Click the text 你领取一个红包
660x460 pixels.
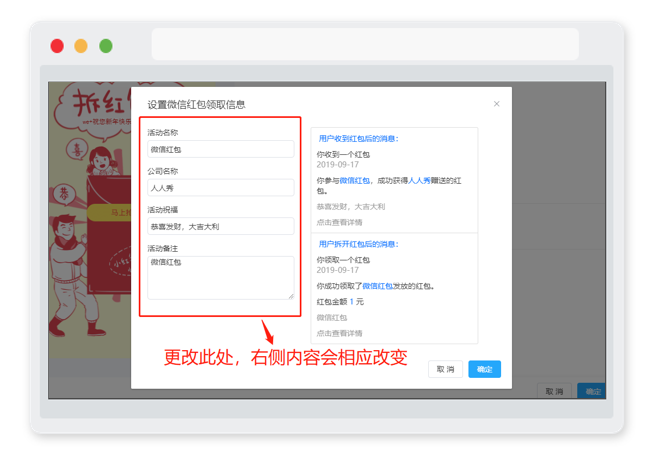343,260
